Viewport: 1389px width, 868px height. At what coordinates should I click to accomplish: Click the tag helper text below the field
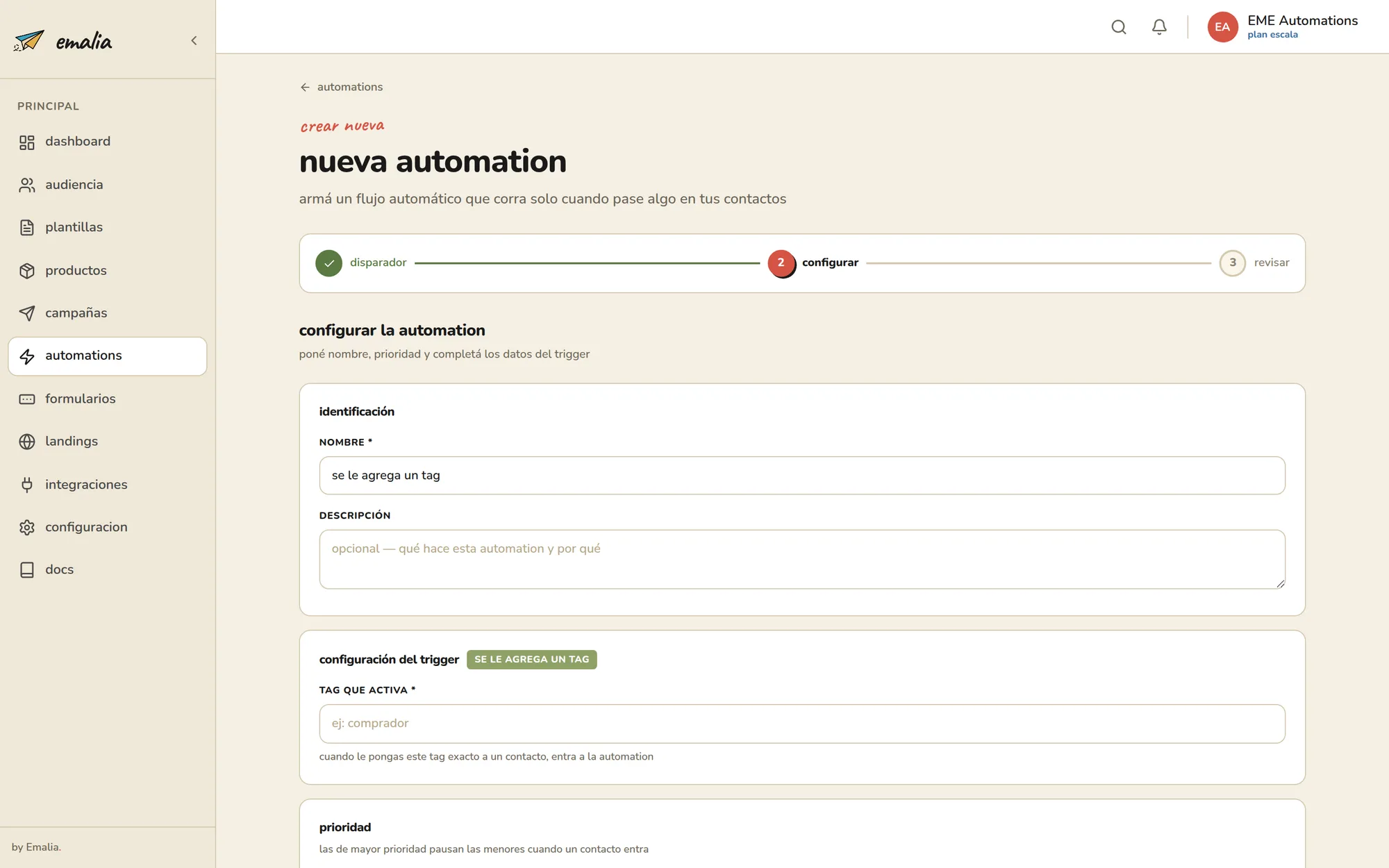click(x=486, y=757)
